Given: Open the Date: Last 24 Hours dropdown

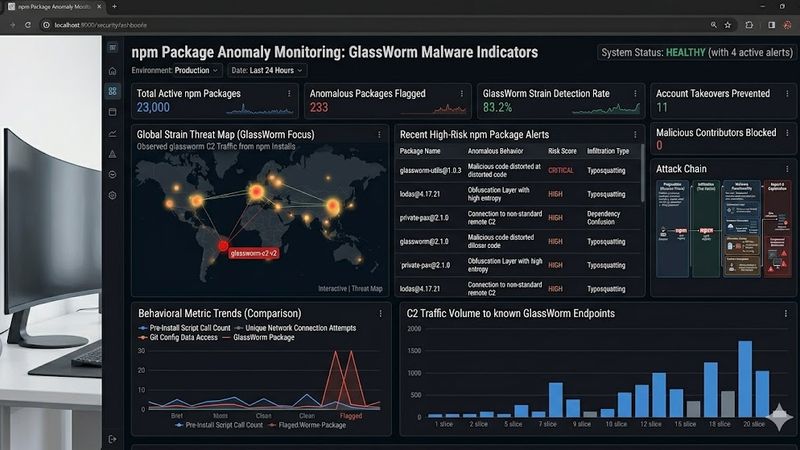Looking at the screenshot, I should (267, 70).
